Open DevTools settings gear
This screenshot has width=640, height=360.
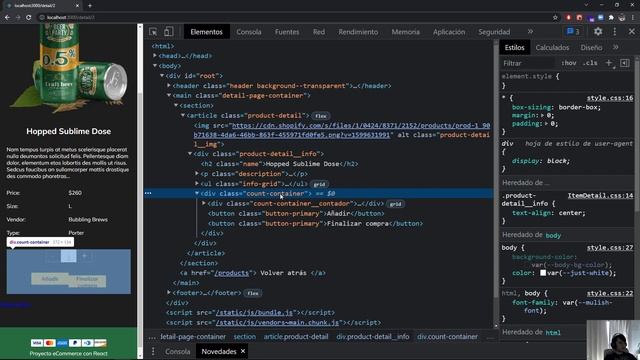[598, 31]
